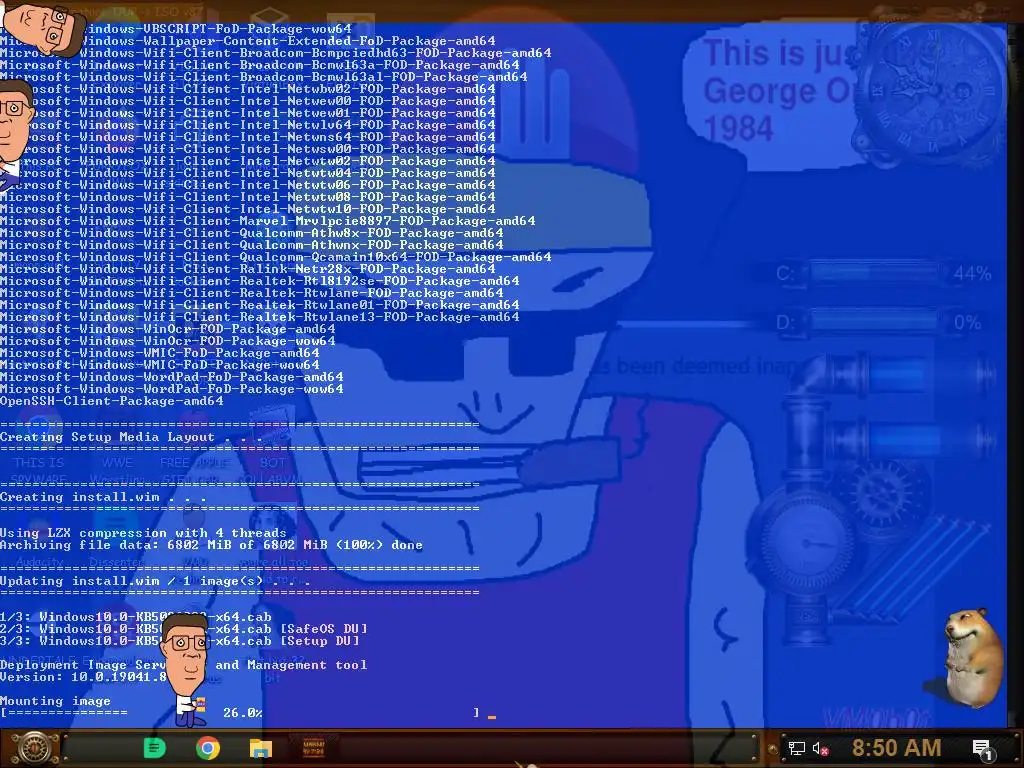
Task: Click the '[SafeOS DU]' cab line
Action: (x=184, y=628)
